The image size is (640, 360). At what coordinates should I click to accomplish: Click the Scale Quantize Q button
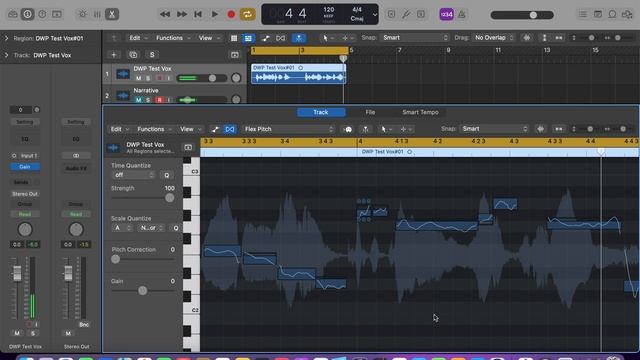click(176, 228)
